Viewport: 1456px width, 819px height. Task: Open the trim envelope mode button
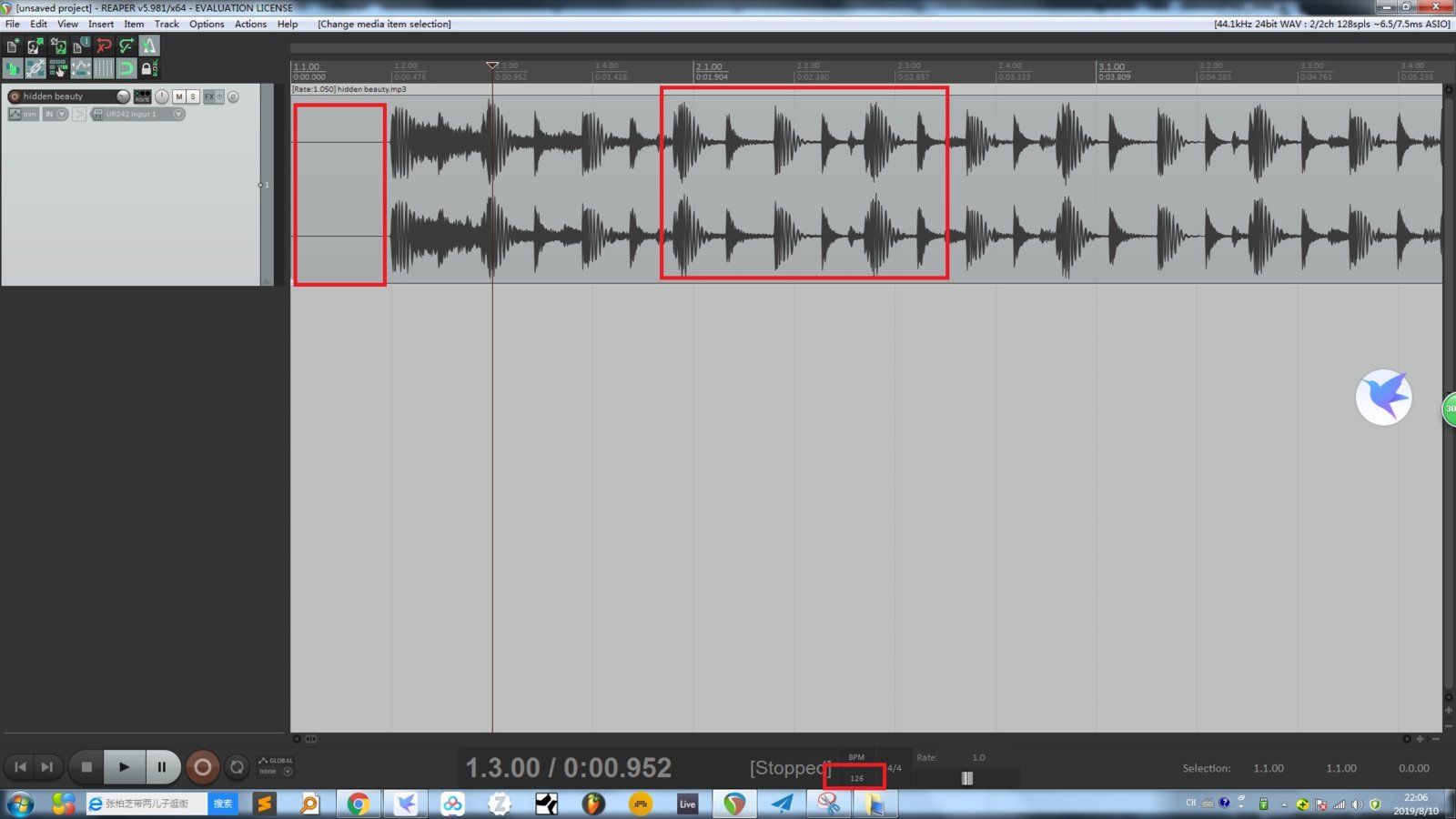click(24, 114)
